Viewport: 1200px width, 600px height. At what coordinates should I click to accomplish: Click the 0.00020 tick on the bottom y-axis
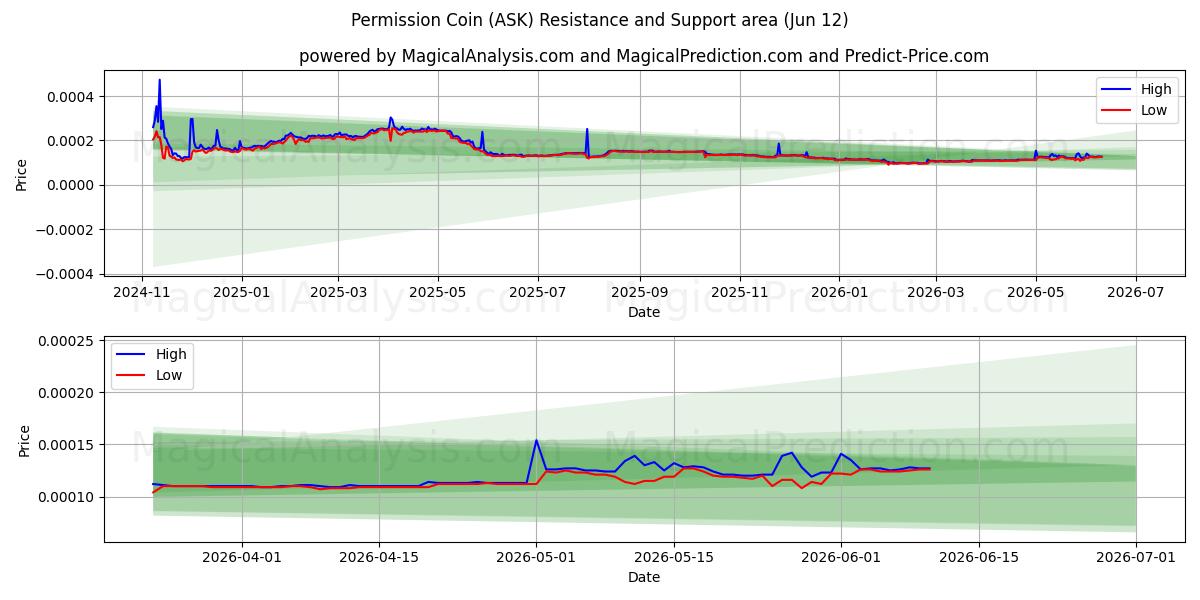65,393
